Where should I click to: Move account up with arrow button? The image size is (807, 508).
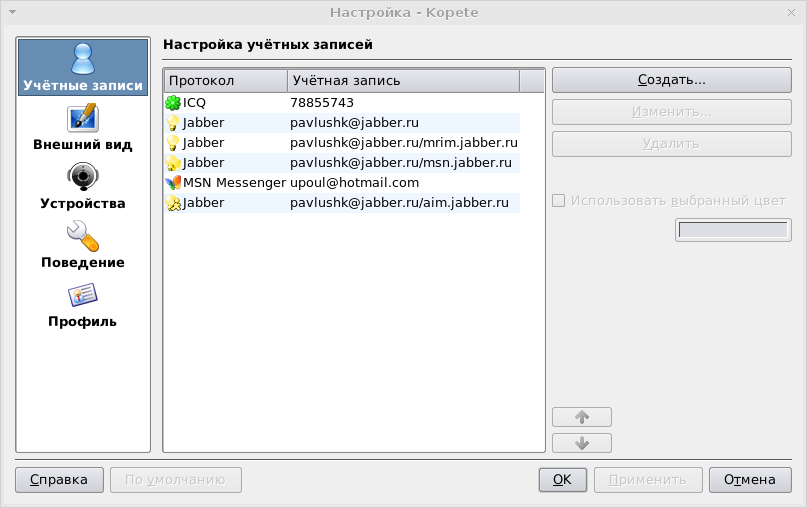click(582, 417)
